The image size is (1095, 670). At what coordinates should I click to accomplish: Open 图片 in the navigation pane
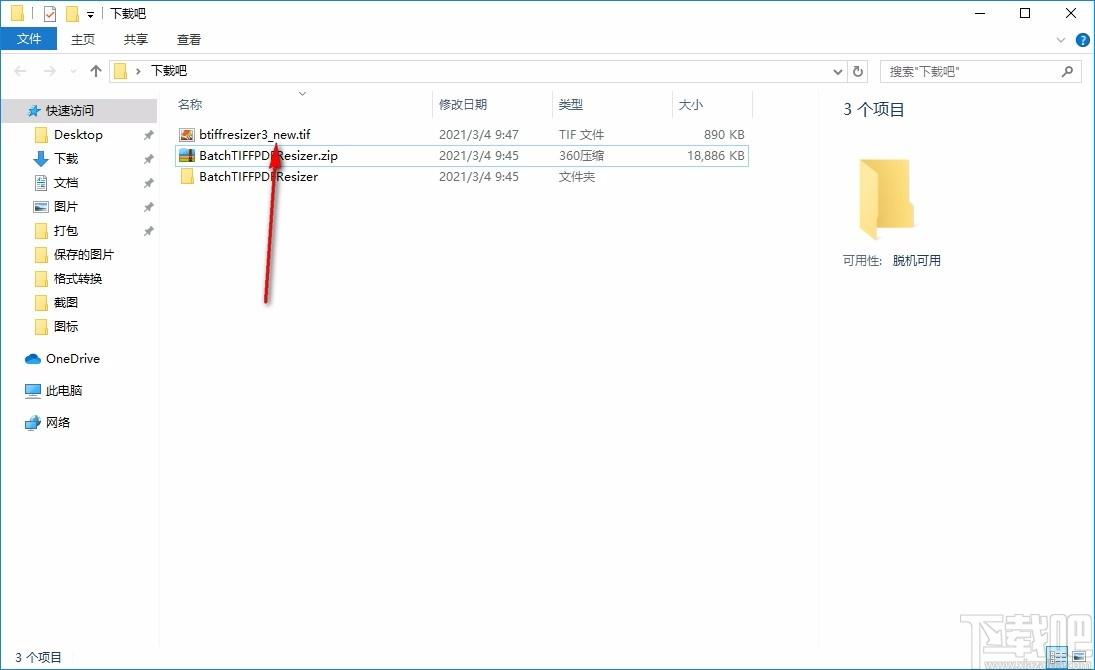click(66, 206)
